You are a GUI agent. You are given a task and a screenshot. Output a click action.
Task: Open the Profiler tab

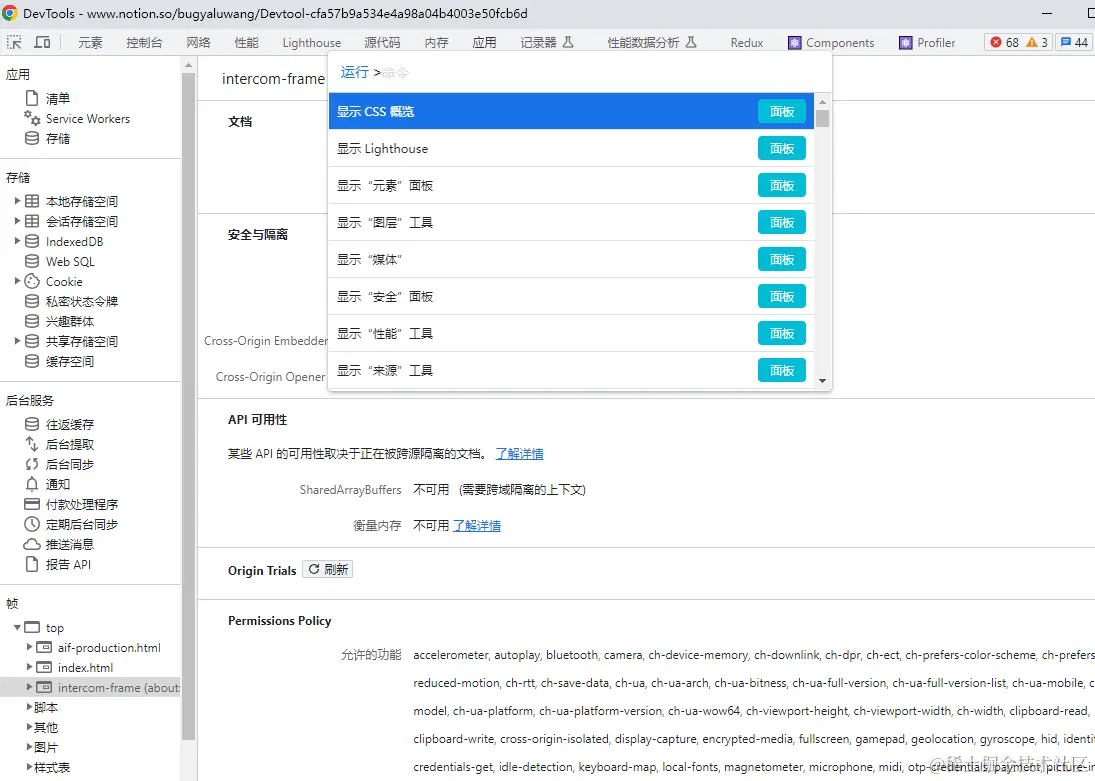tap(927, 43)
